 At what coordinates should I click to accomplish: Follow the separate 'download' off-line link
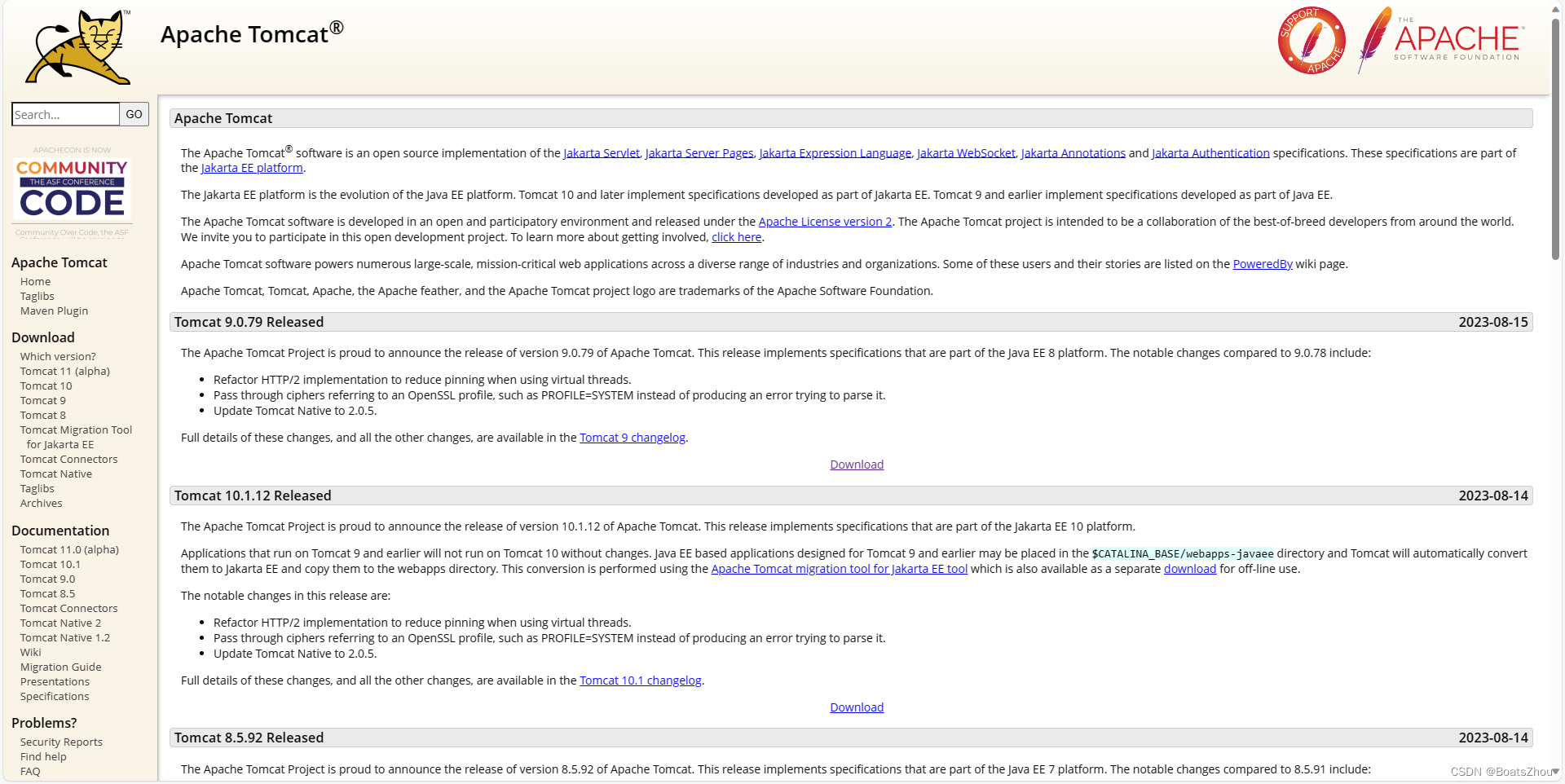click(1190, 569)
